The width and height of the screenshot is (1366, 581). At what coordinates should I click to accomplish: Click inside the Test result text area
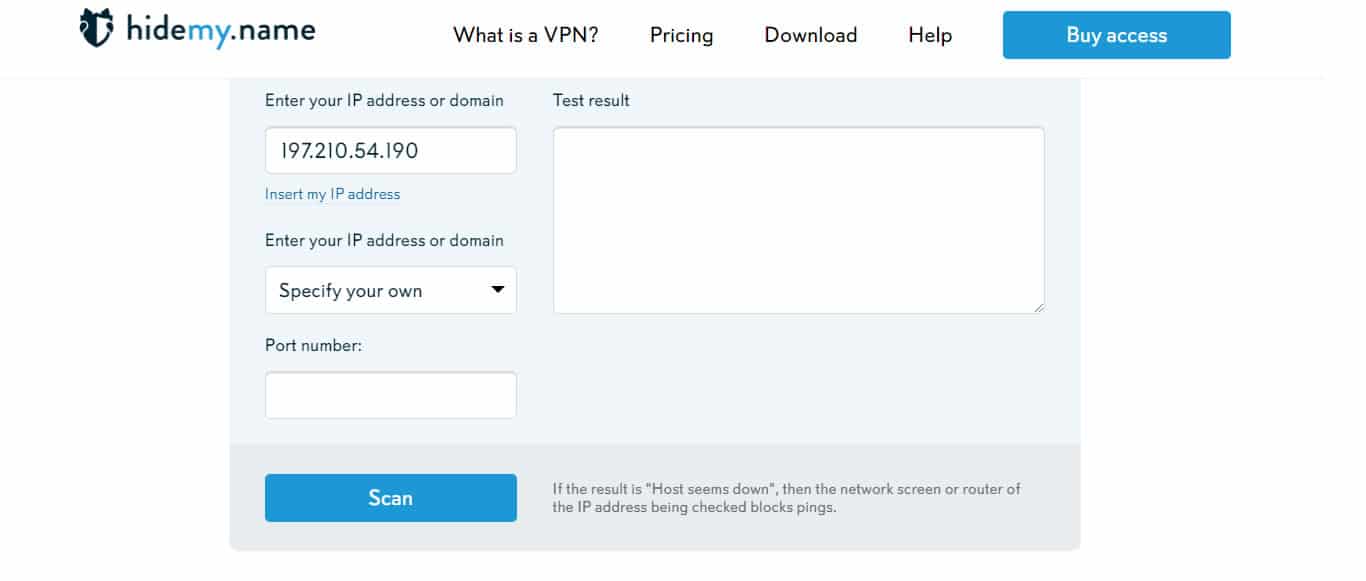pos(799,220)
